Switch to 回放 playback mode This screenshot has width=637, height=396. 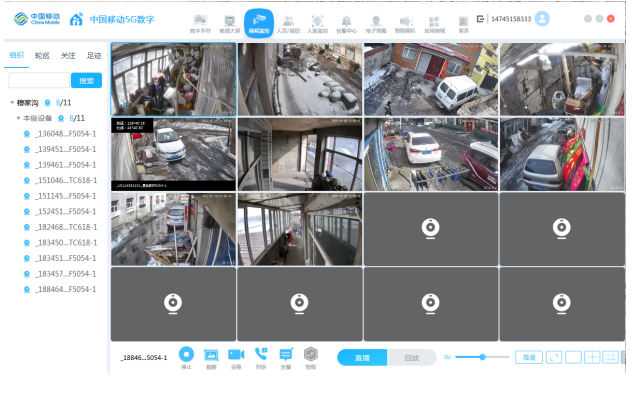(x=412, y=358)
